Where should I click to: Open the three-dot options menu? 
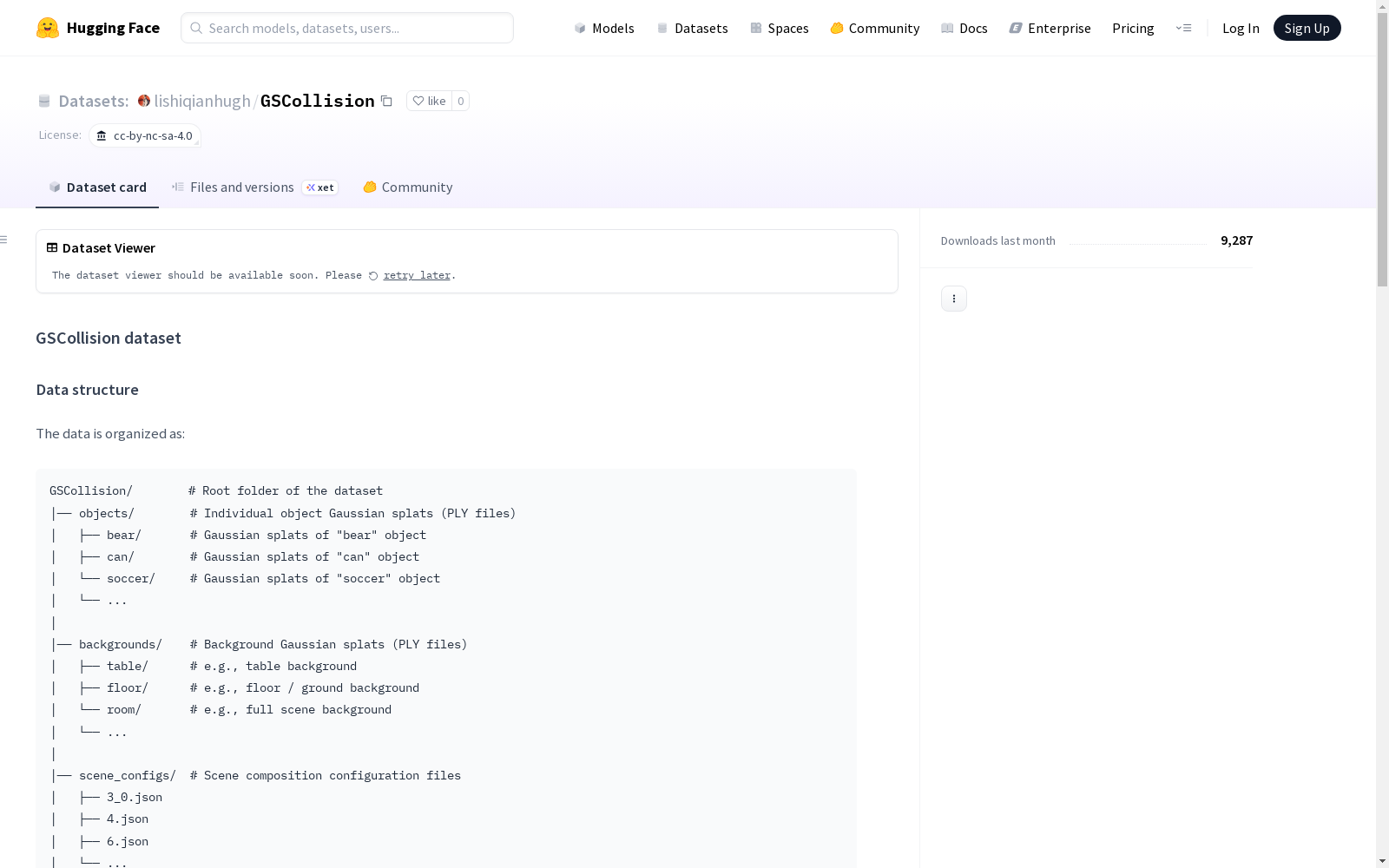(954, 299)
